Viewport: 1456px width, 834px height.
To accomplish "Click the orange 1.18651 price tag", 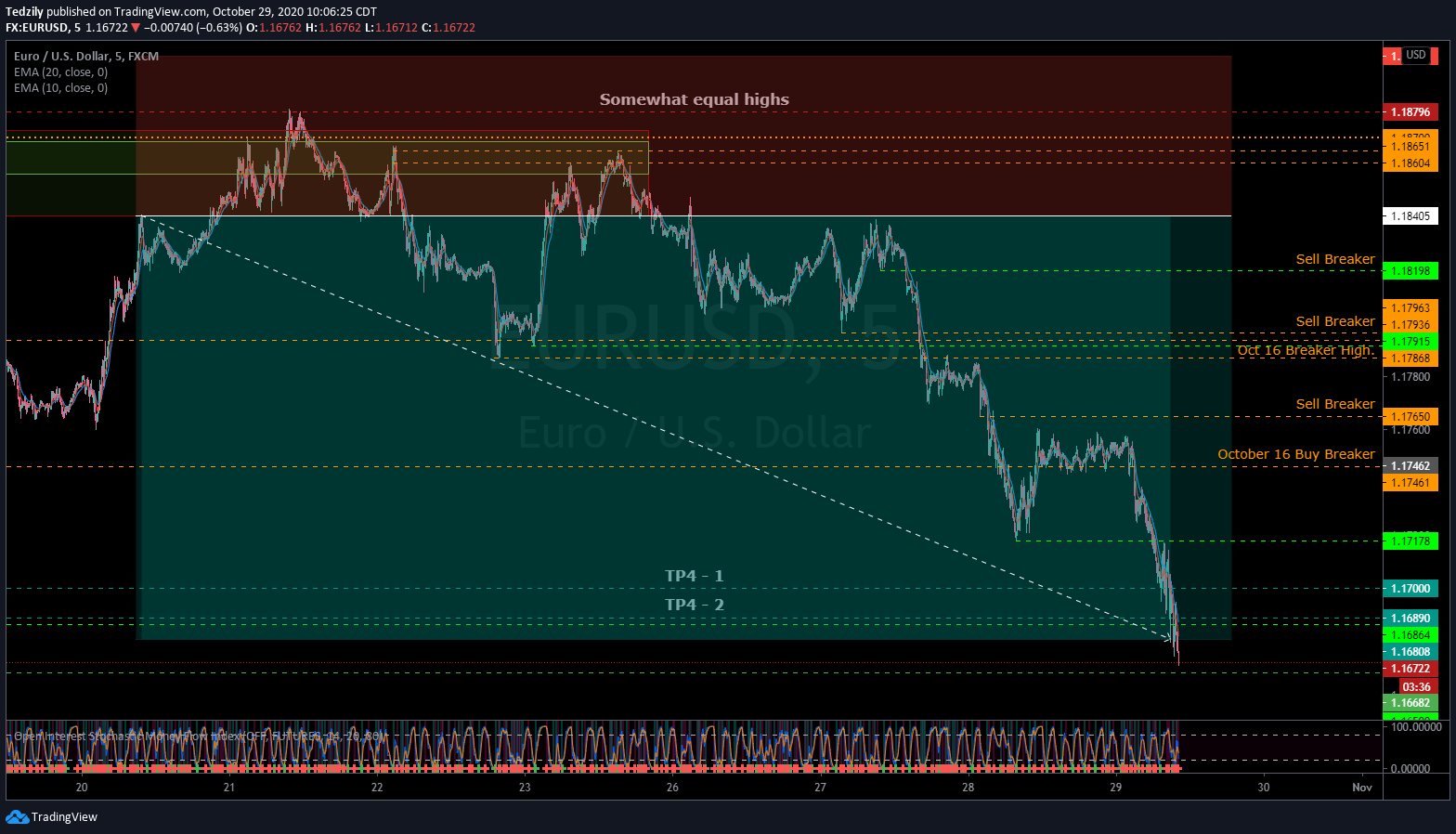I will click(1410, 147).
